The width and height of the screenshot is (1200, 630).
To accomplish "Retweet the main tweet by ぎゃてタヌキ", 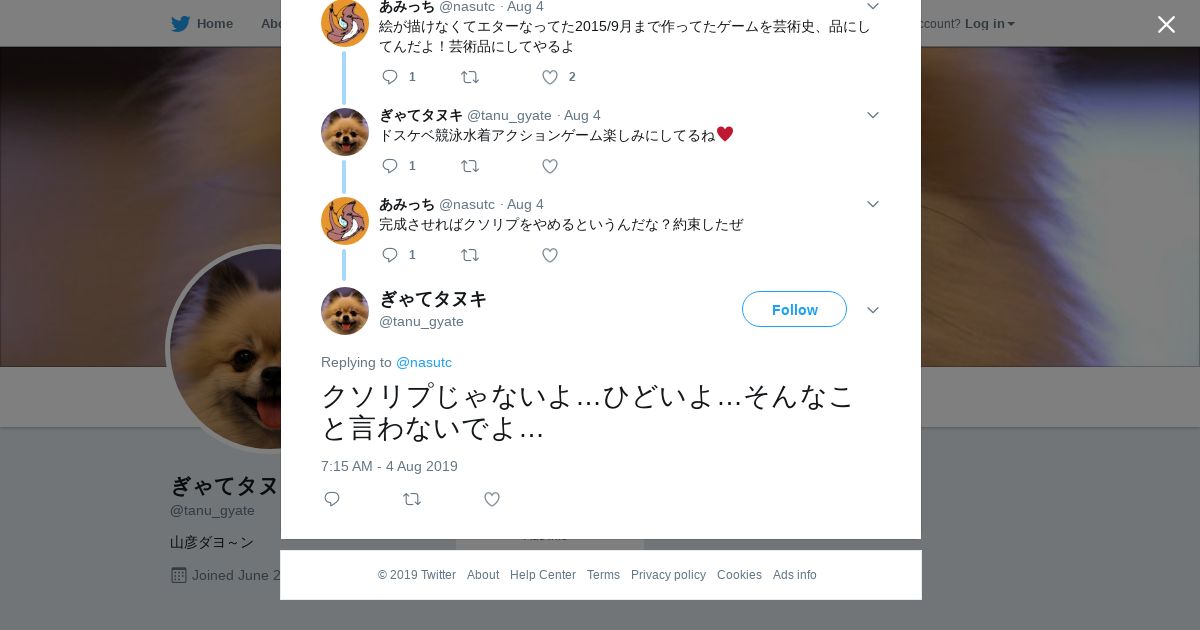I will (412, 499).
